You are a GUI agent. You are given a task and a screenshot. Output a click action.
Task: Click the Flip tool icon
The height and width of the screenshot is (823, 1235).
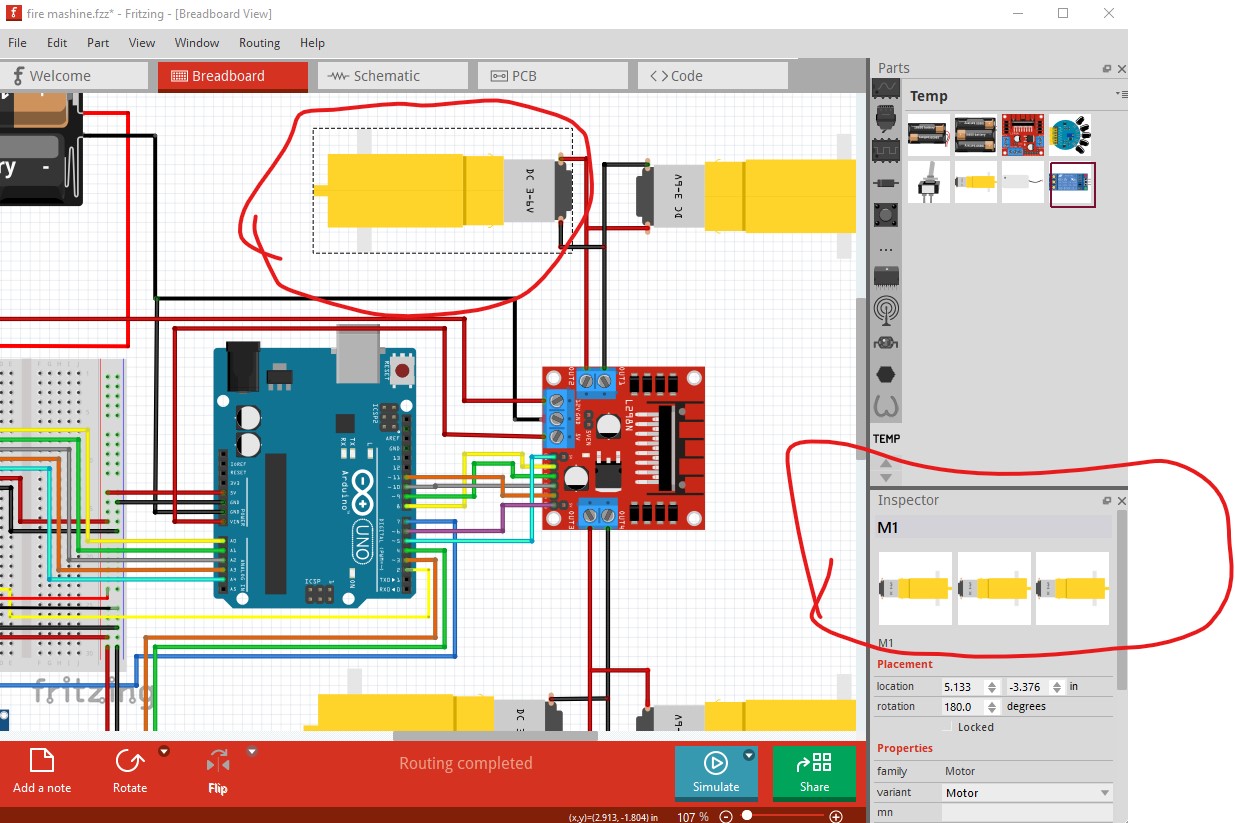217,763
